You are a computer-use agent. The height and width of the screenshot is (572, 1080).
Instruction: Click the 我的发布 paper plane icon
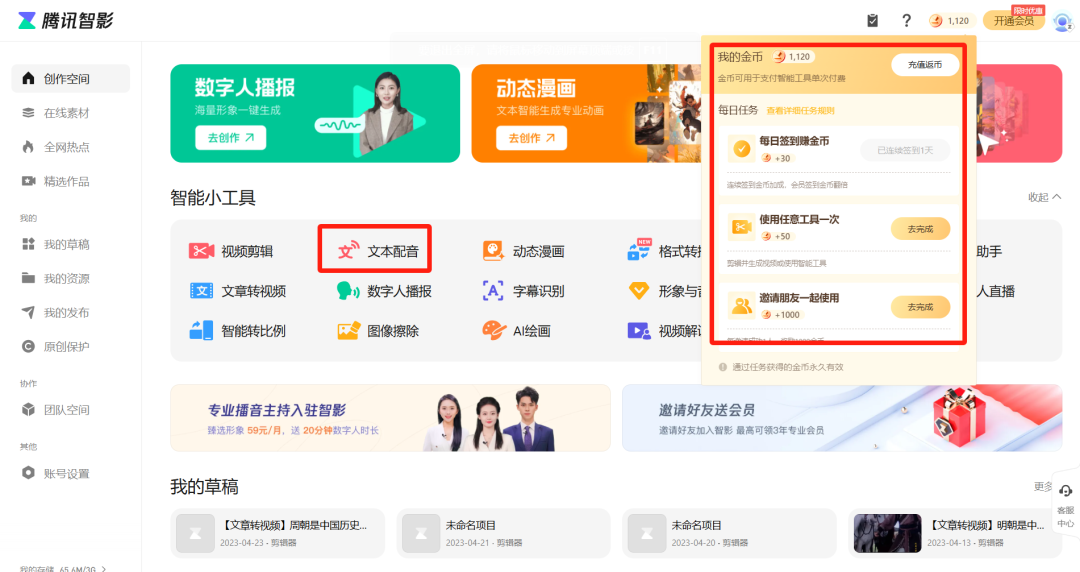point(28,312)
